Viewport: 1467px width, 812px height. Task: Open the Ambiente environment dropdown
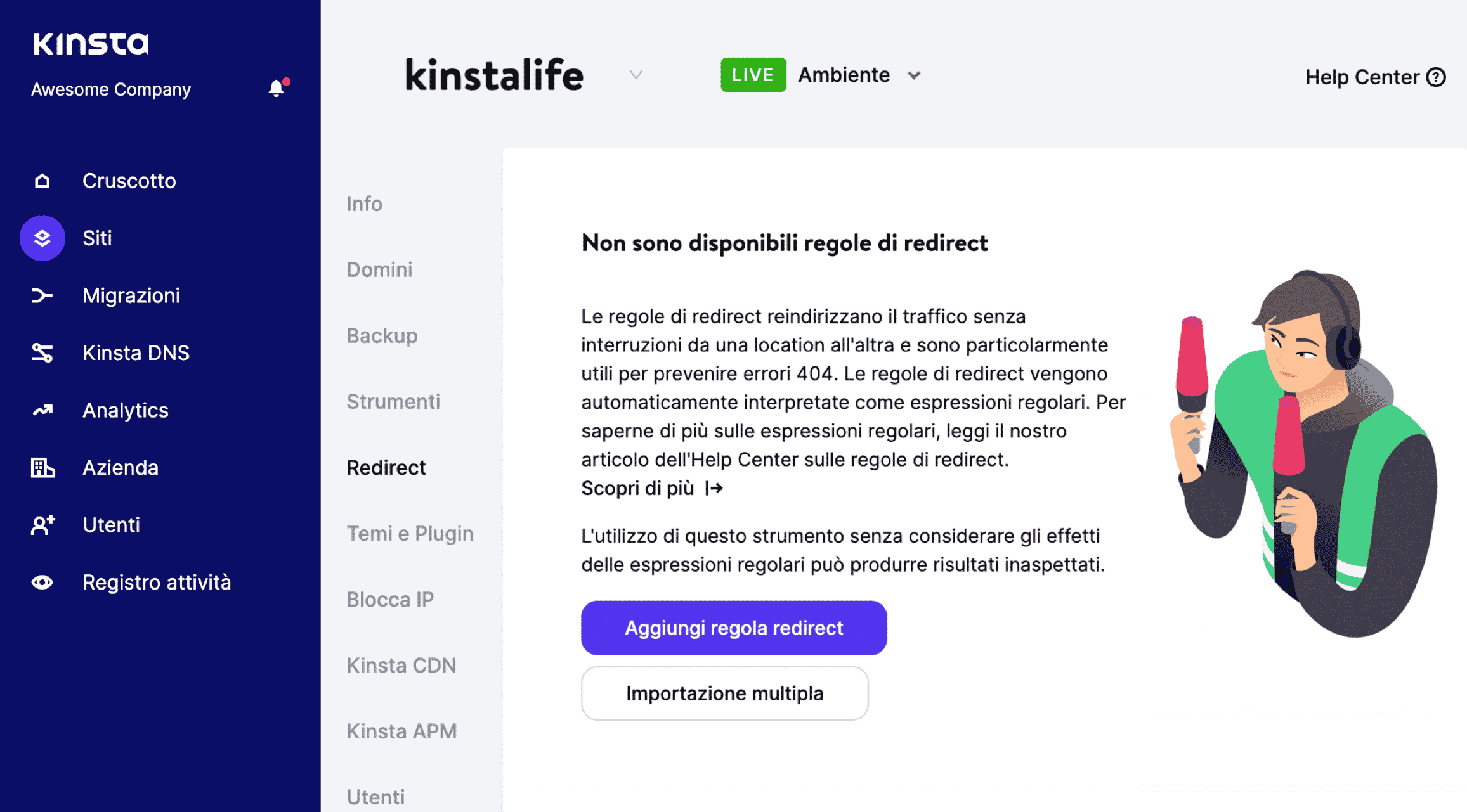914,75
